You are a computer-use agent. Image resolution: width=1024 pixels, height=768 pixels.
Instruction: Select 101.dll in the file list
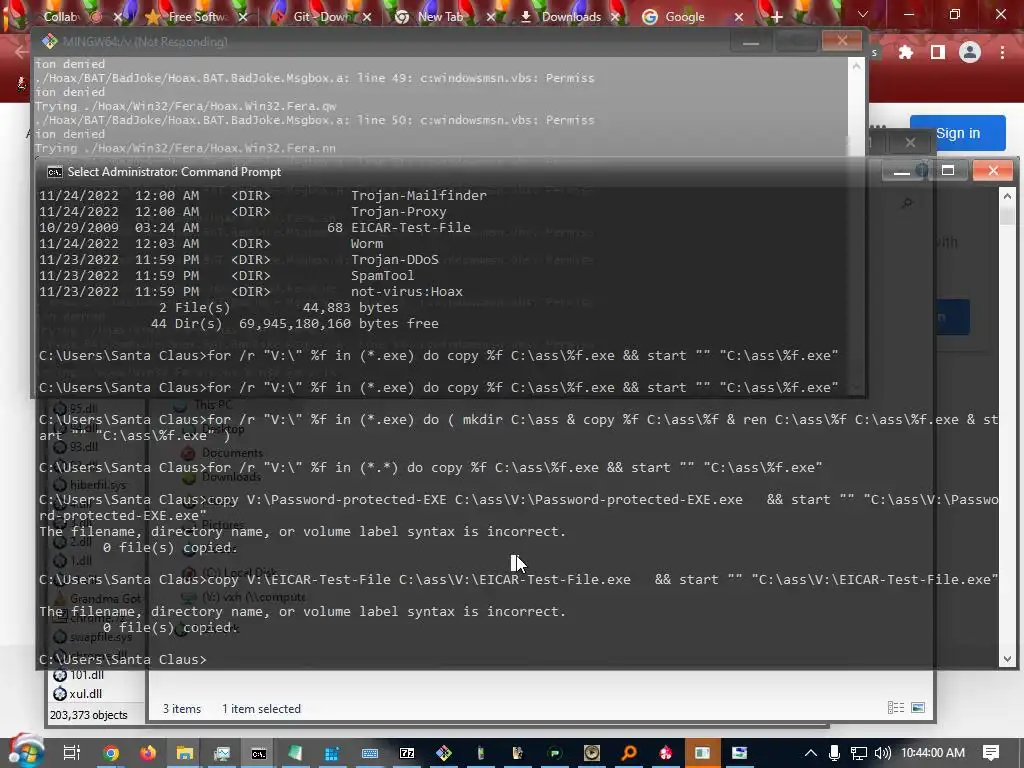pyautogui.click(x=87, y=675)
